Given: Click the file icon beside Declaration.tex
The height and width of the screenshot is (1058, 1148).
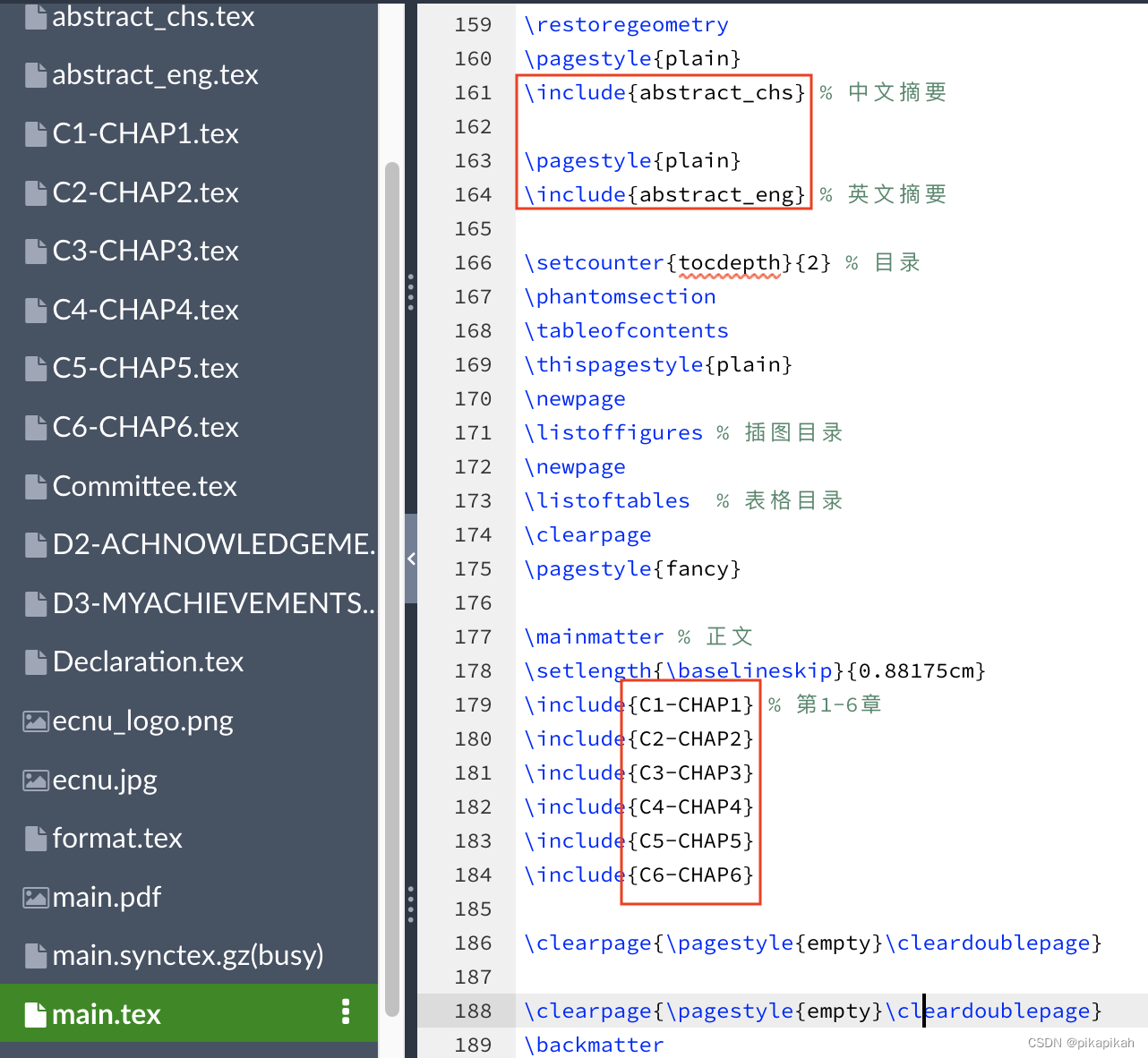Looking at the screenshot, I should pos(36,662).
